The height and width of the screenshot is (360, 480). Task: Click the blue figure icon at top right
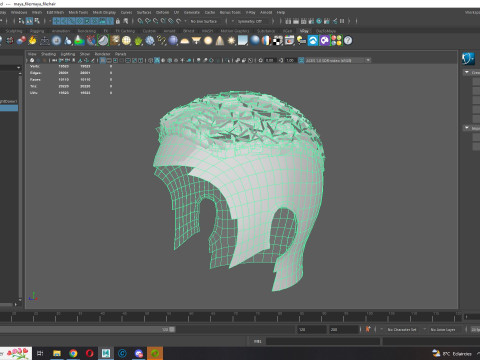(468, 59)
